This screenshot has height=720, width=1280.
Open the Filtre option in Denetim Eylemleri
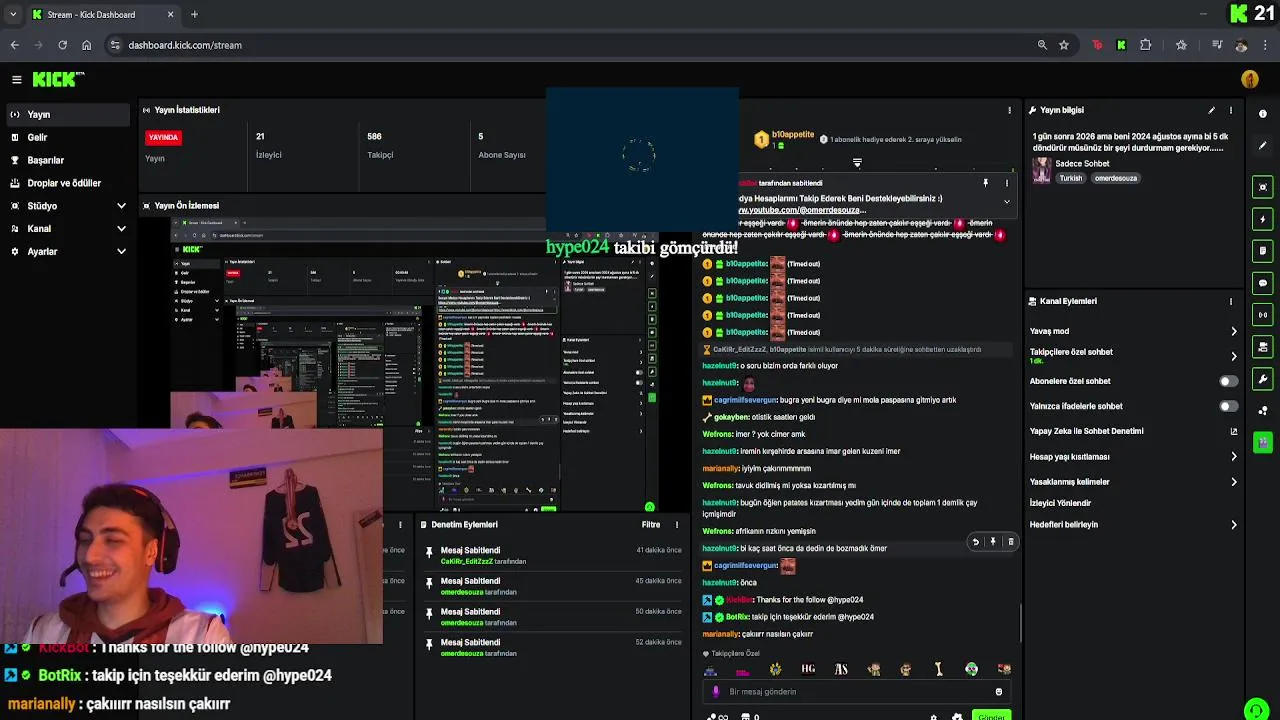[651, 524]
